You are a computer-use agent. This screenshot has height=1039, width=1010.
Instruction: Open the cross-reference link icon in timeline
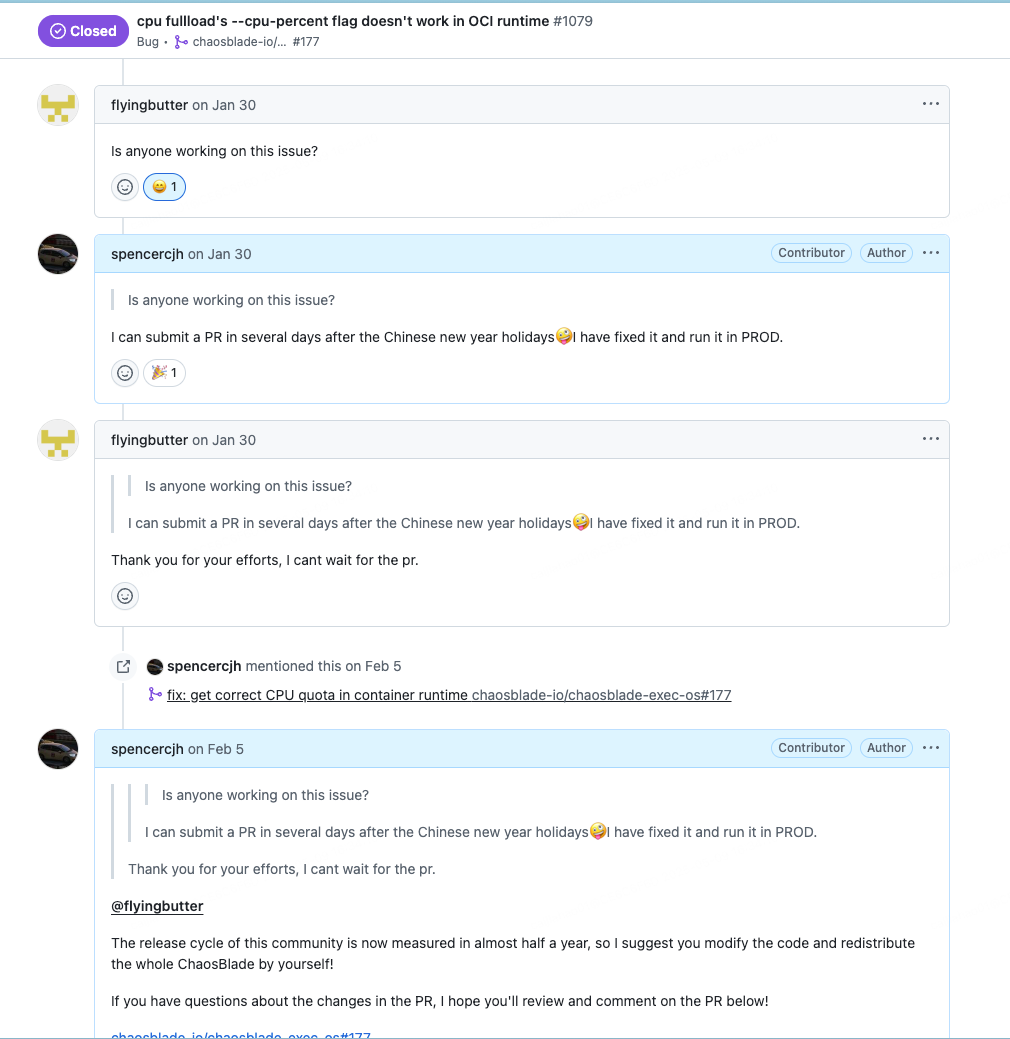123,666
